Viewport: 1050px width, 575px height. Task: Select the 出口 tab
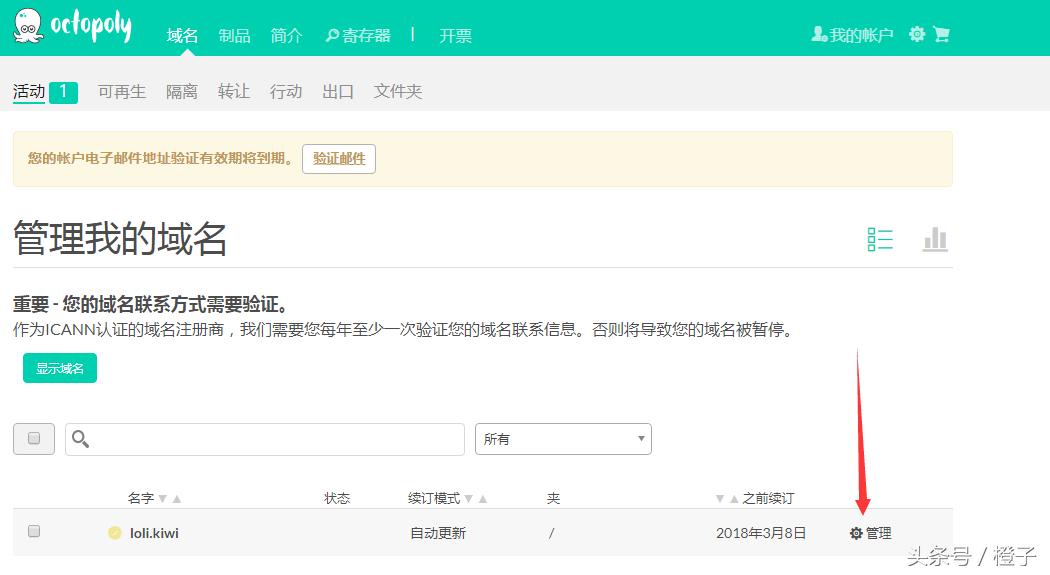(338, 92)
